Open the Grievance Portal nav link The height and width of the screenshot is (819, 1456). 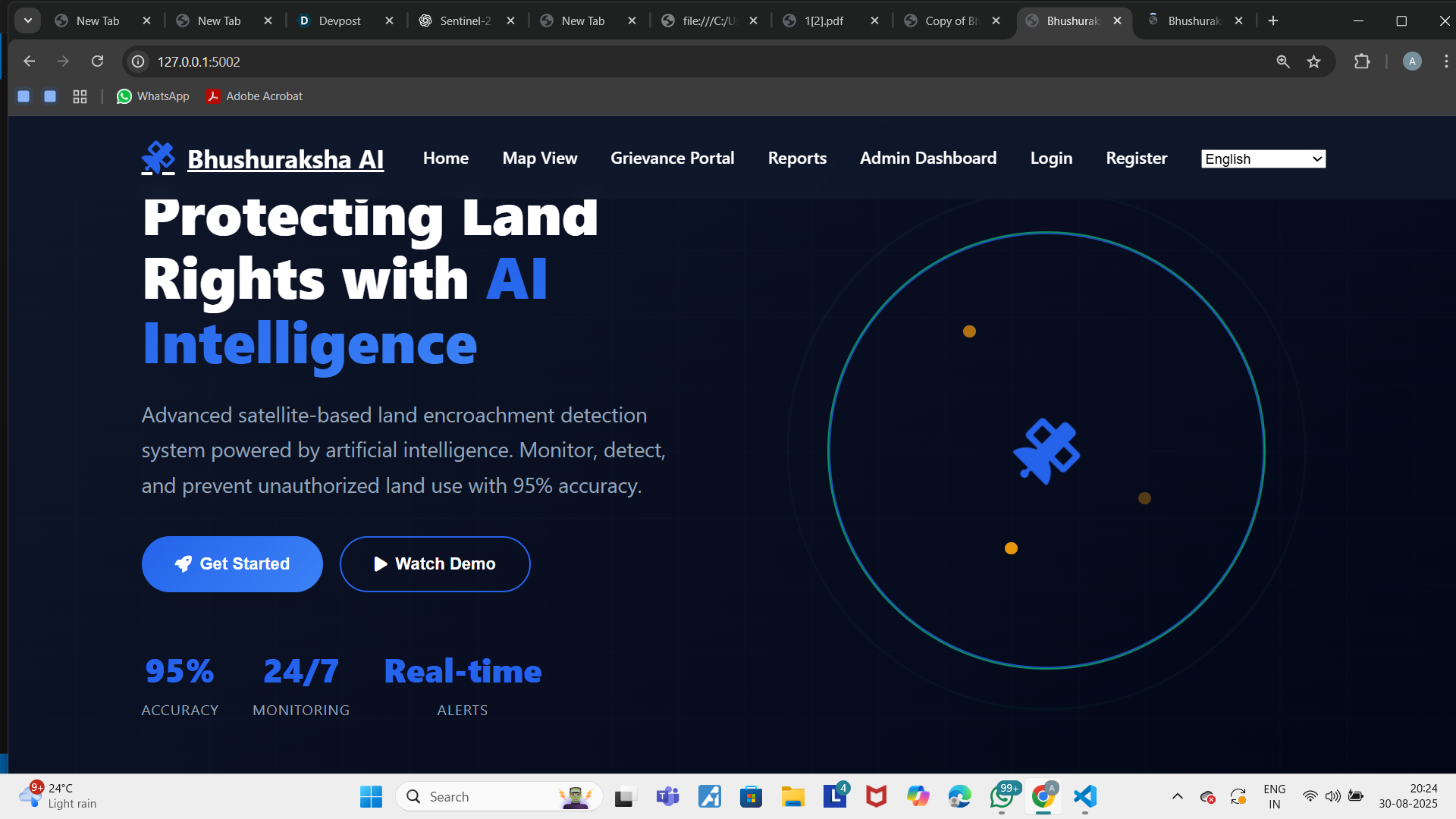[672, 158]
